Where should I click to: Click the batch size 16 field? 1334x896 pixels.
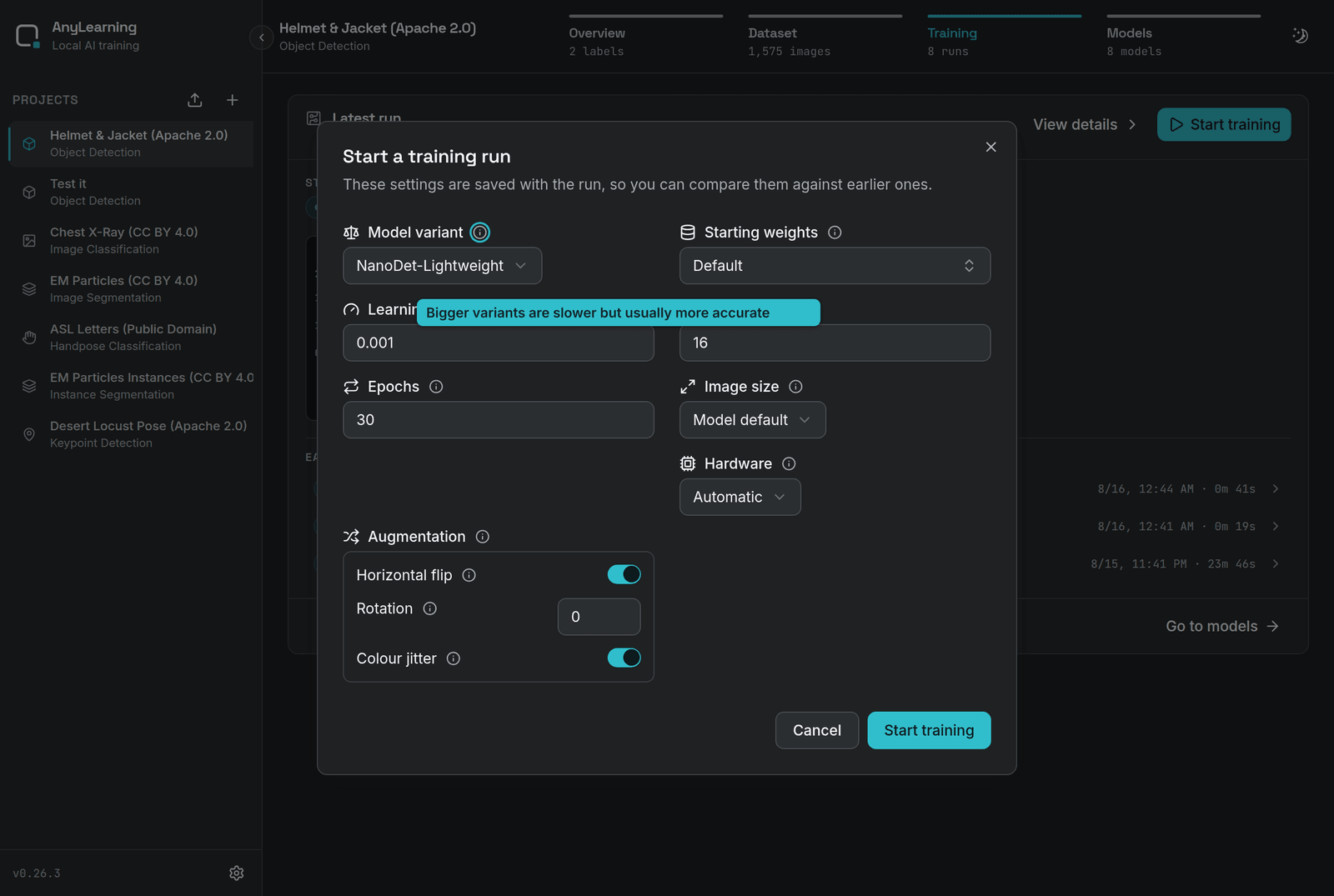(835, 343)
